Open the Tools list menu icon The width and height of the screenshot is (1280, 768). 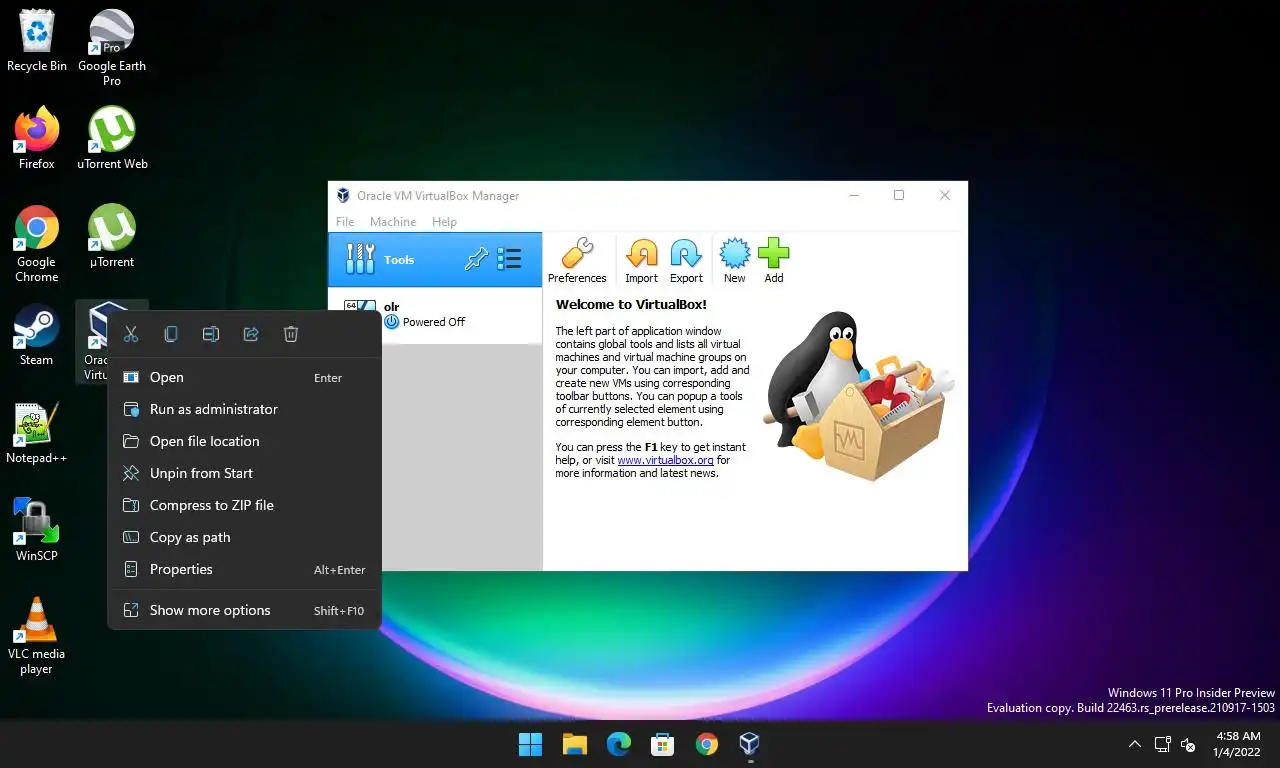[x=509, y=259]
